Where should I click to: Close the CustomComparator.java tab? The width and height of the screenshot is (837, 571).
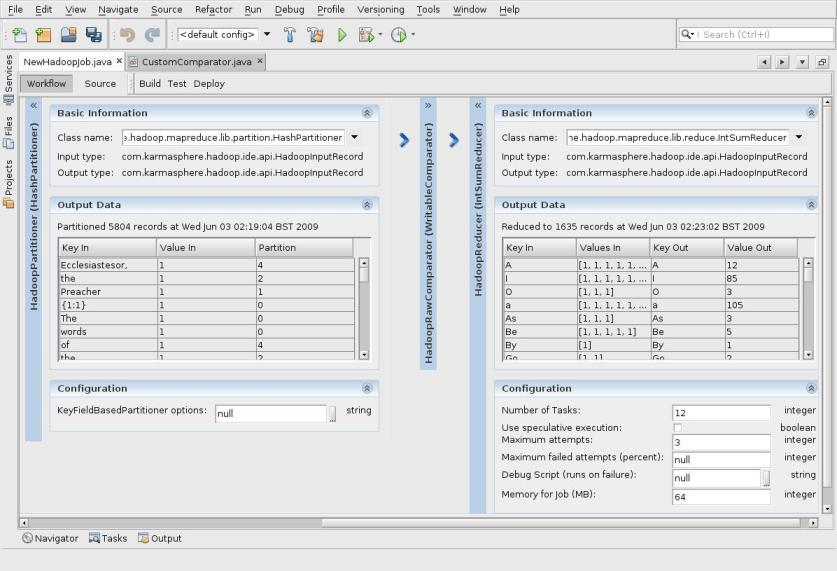[260, 61]
